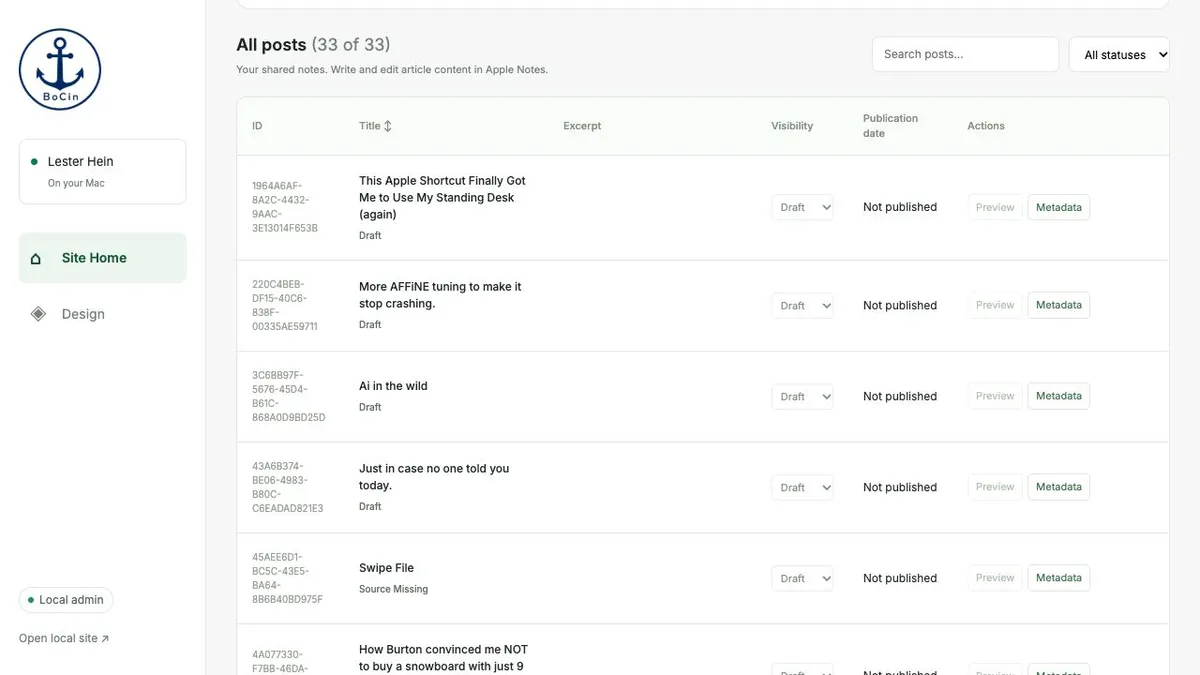The width and height of the screenshot is (1200, 675).
Task: Select the Swipe File title text
Action: pos(386,568)
